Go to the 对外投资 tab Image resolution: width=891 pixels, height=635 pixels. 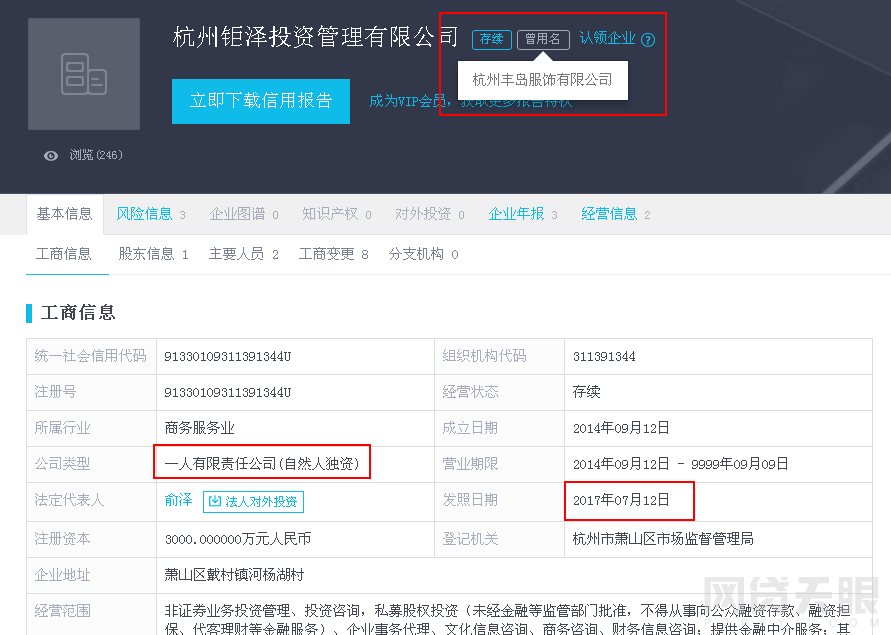(x=423, y=214)
